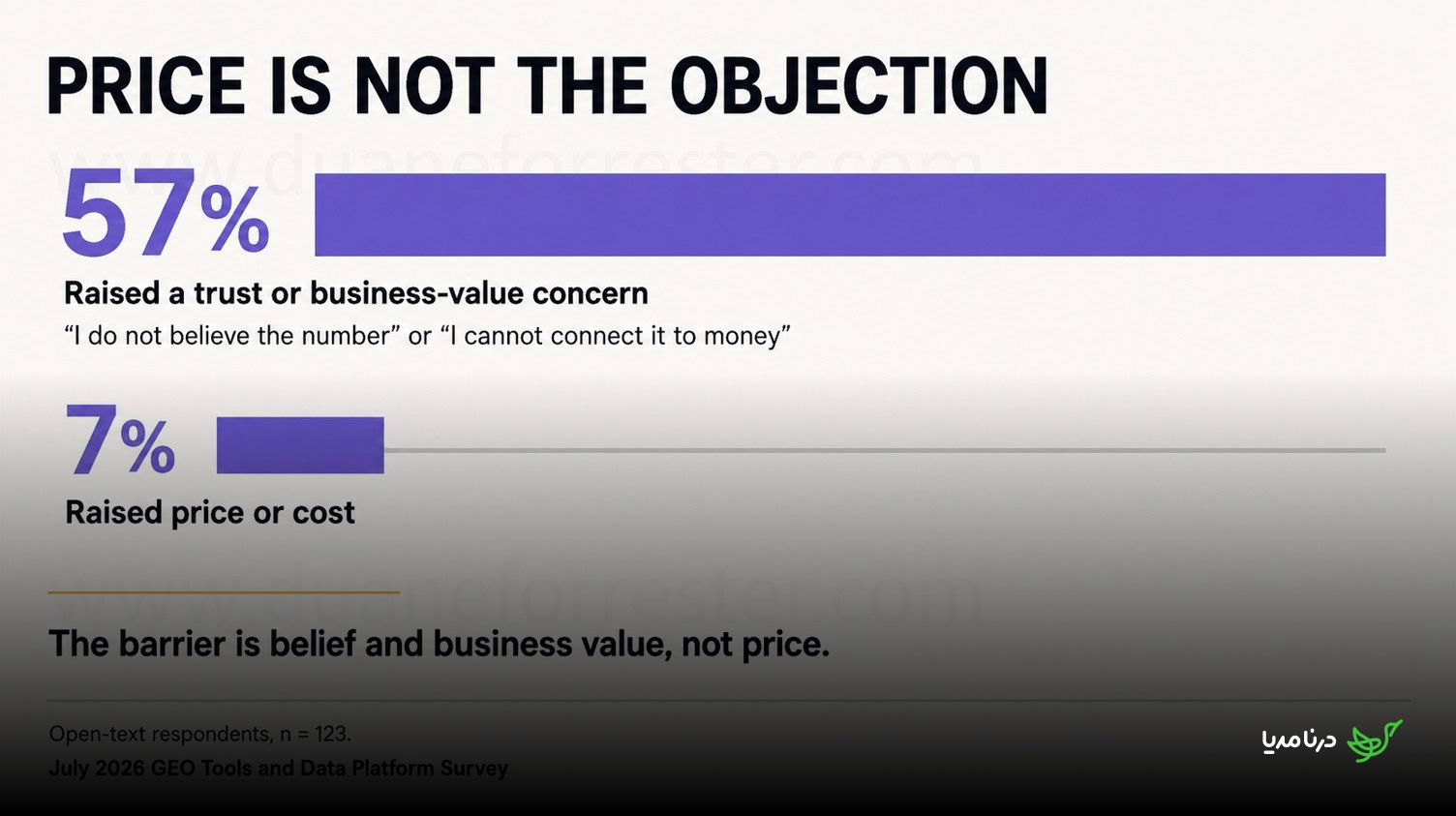Screen dimensions: 1456x816
Task: Click the green leaf logo icon
Action: point(1375,740)
